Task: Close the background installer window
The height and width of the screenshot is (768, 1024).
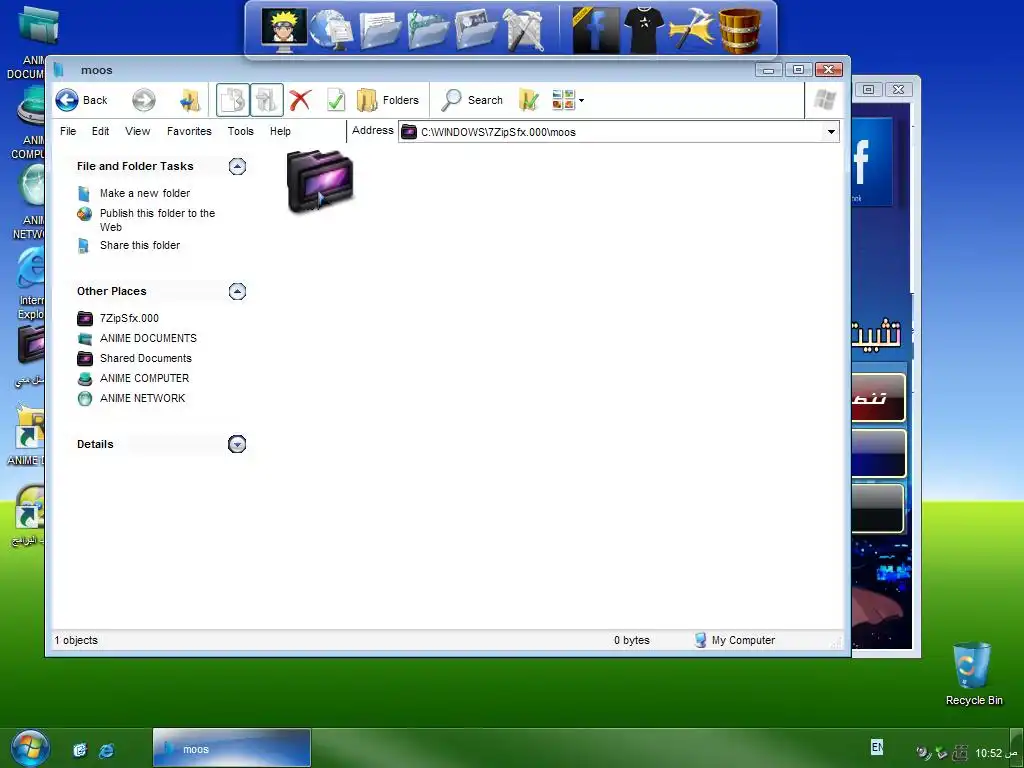Action: click(899, 89)
